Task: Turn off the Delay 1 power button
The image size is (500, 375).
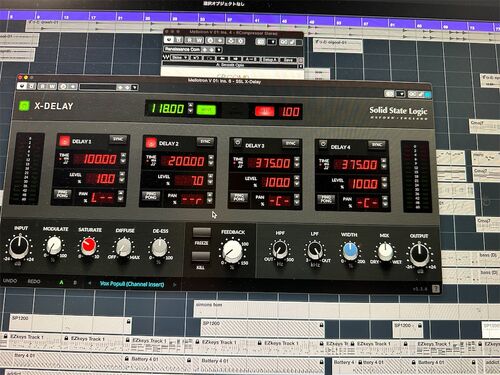Action: pos(64,141)
